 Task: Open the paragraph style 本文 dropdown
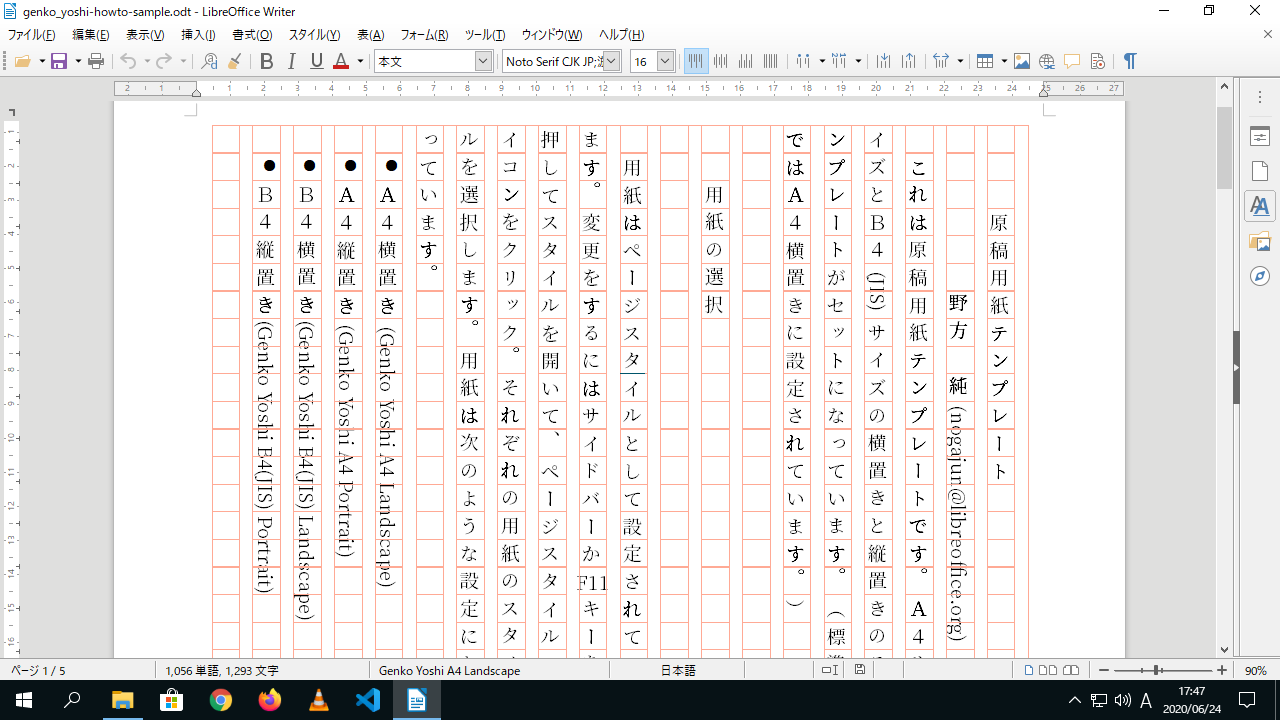pyautogui.click(x=484, y=61)
